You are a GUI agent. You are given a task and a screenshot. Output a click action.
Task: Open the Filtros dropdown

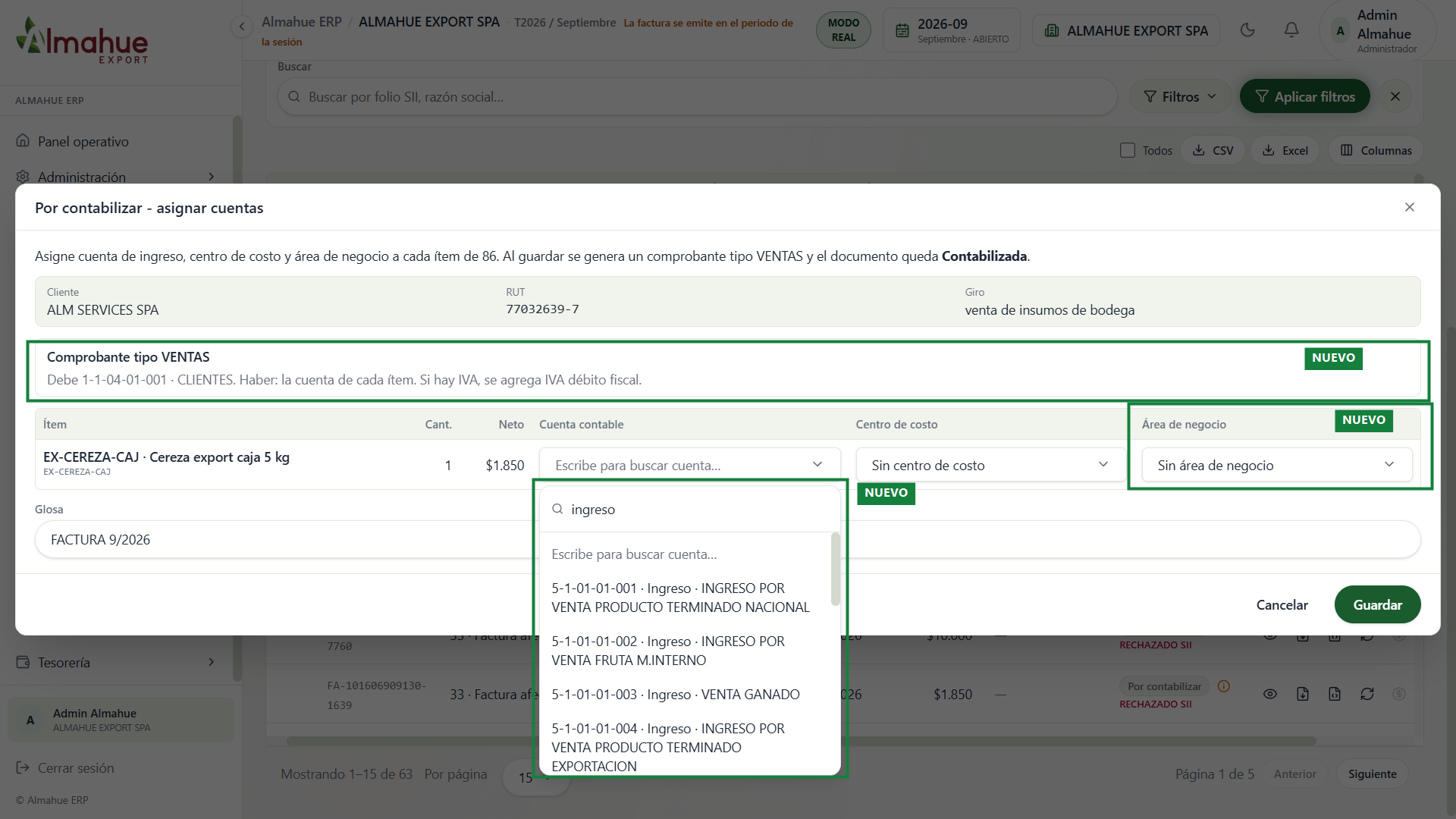click(1180, 96)
